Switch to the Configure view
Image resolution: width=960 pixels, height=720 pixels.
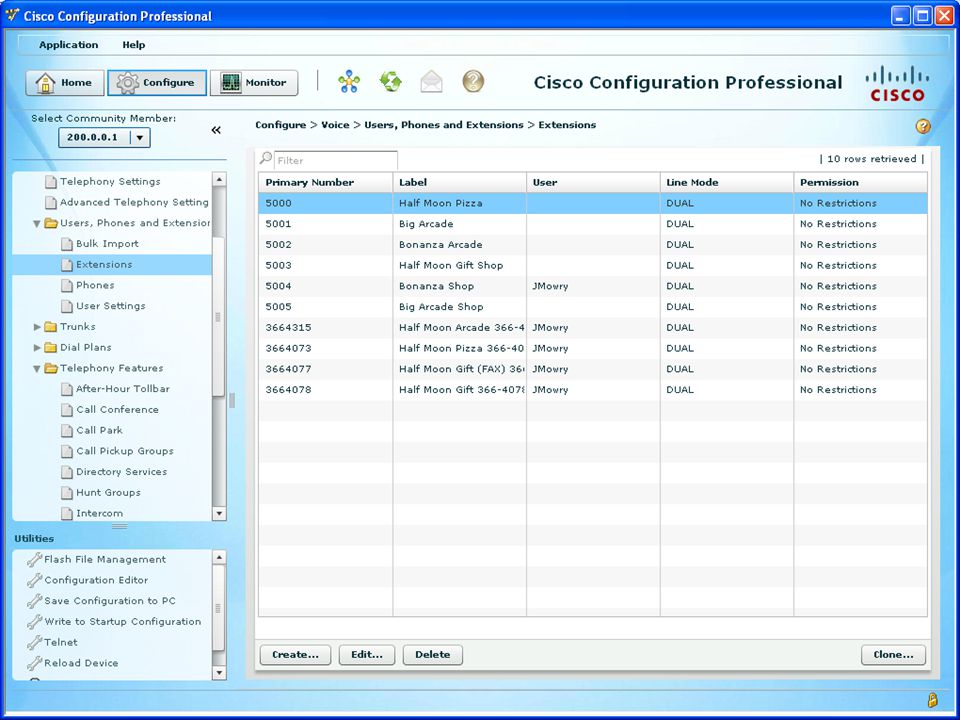[x=157, y=83]
